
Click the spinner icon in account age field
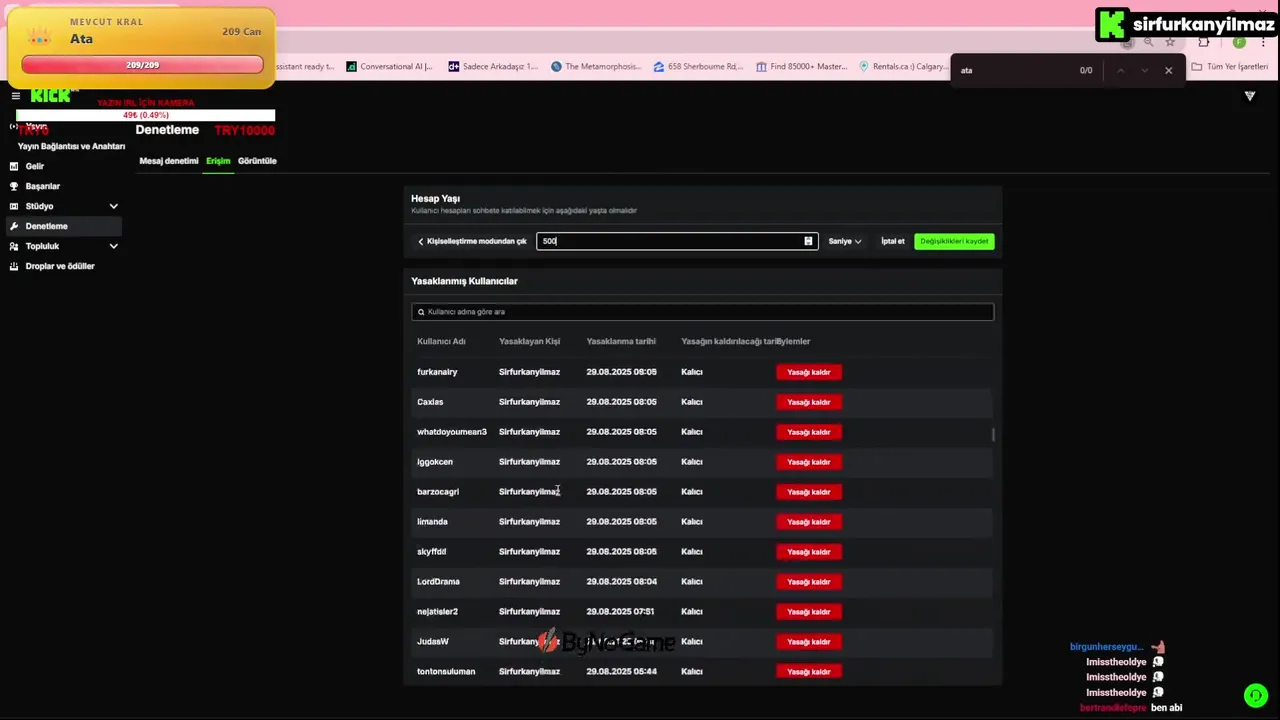point(808,241)
